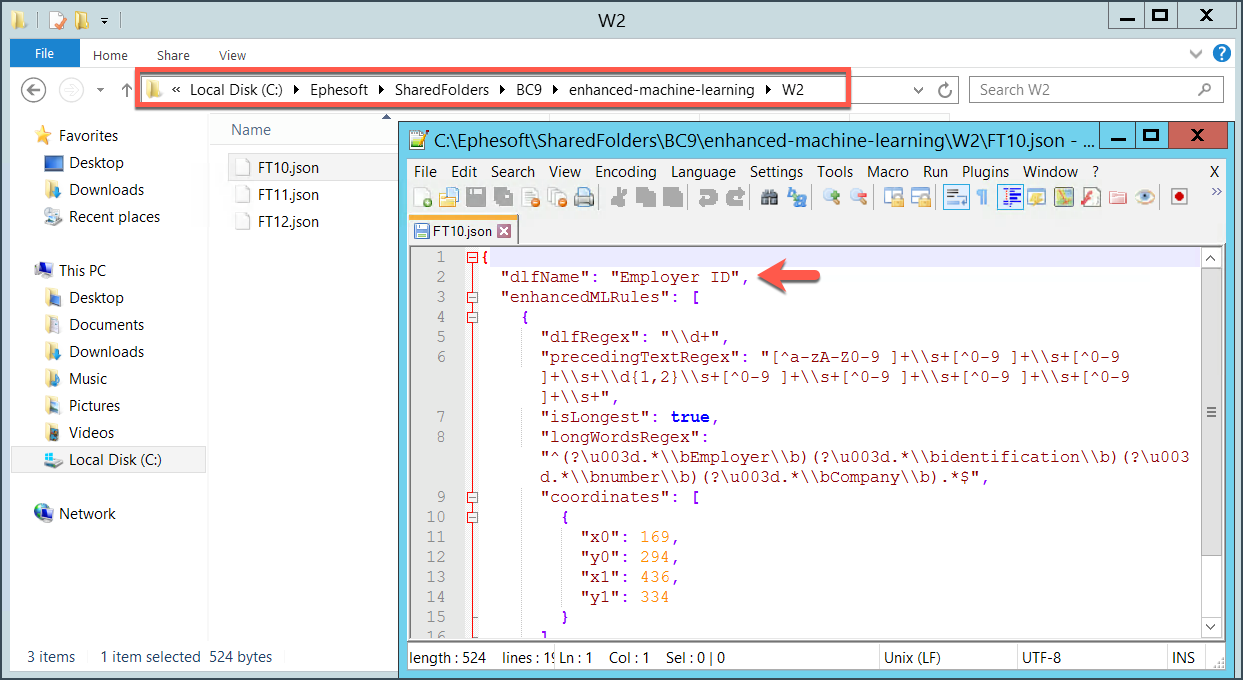Open the Plugins menu

click(985, 172)
